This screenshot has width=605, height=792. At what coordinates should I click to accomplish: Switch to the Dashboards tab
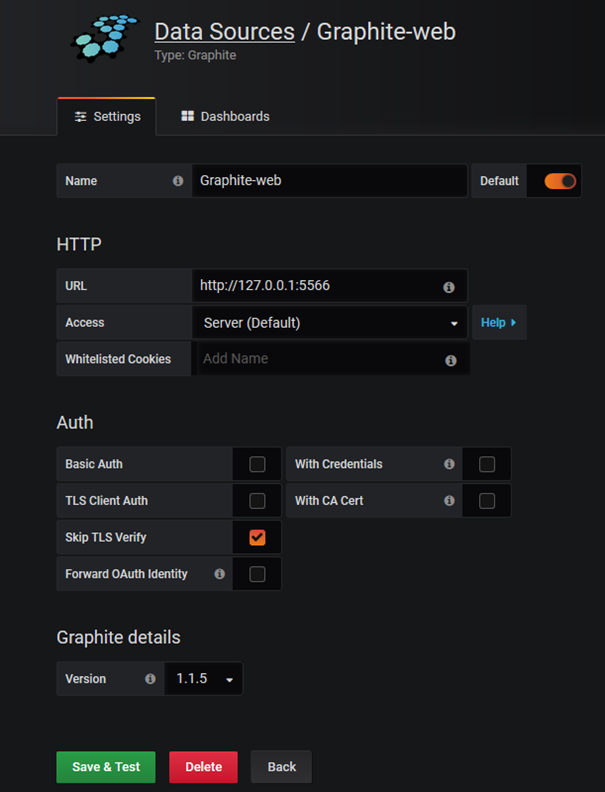225,117
